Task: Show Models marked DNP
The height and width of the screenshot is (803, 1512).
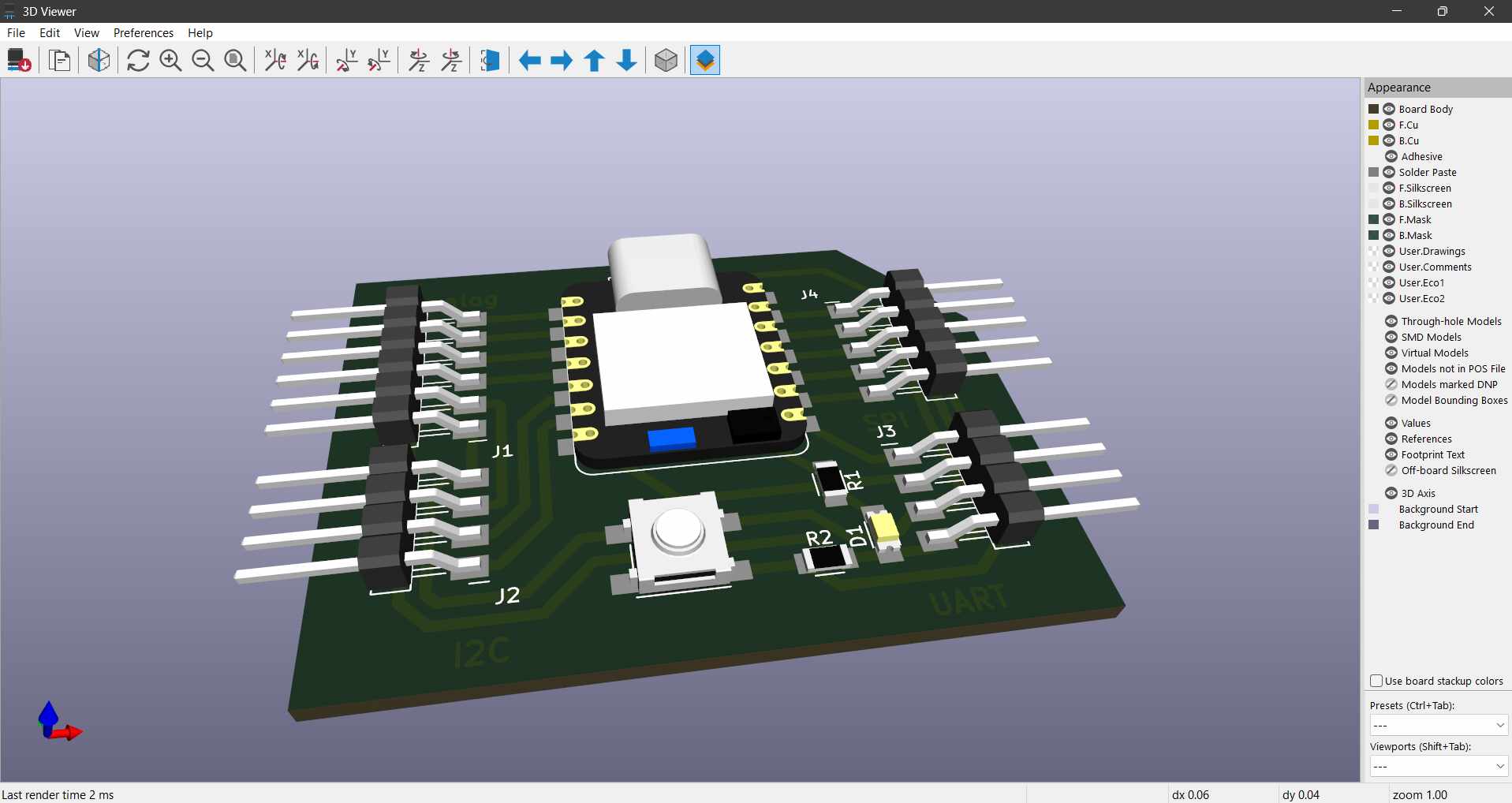Action: (1391, 383)
